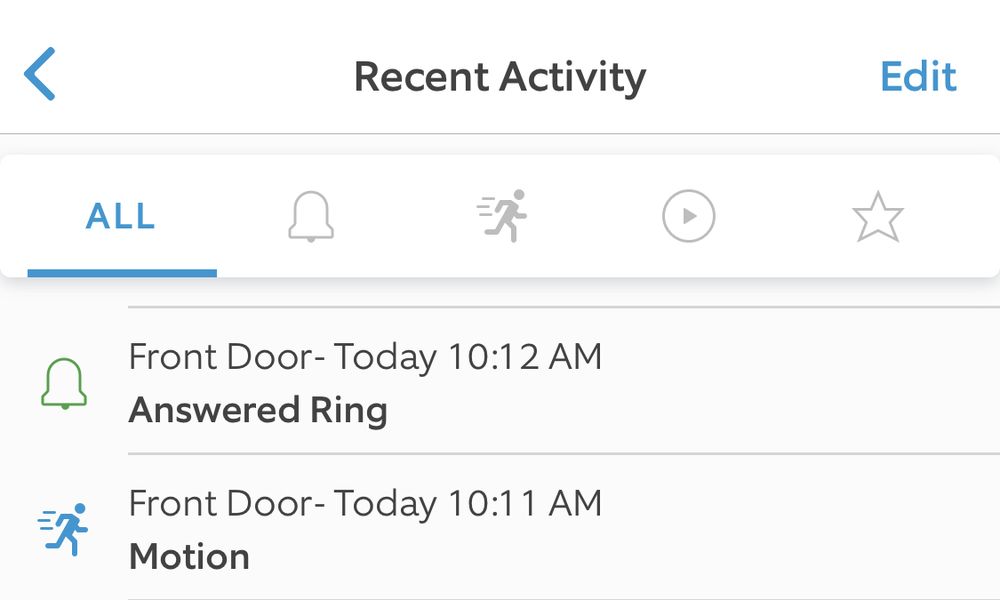Select 'Front Door- Today 10:11 AM' timestamp line
Viewport: 1000px width, 600px height.
[365, 502]
